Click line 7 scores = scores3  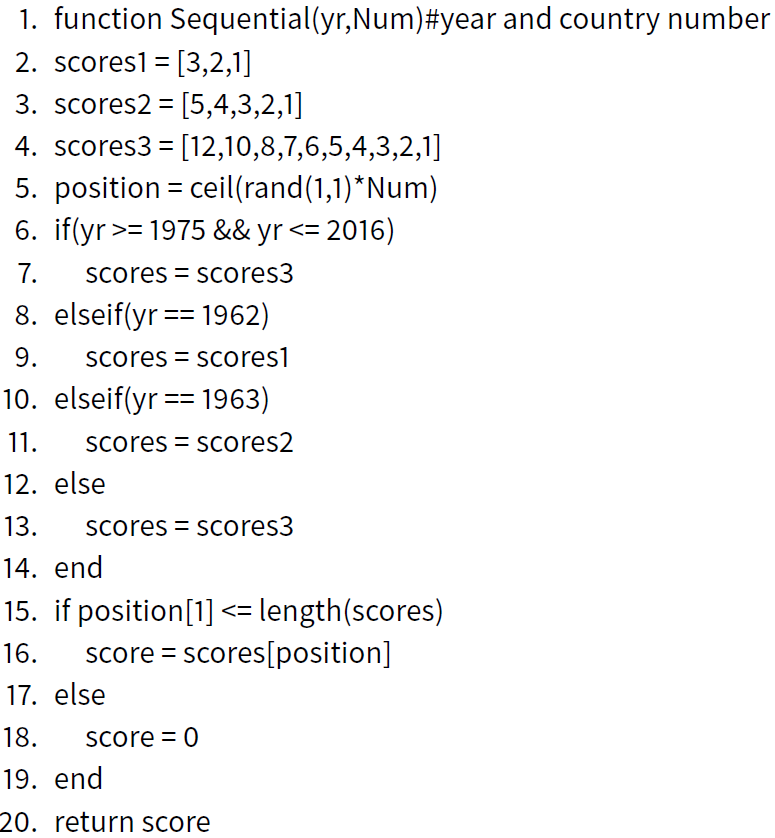click(x=189, y=274)
